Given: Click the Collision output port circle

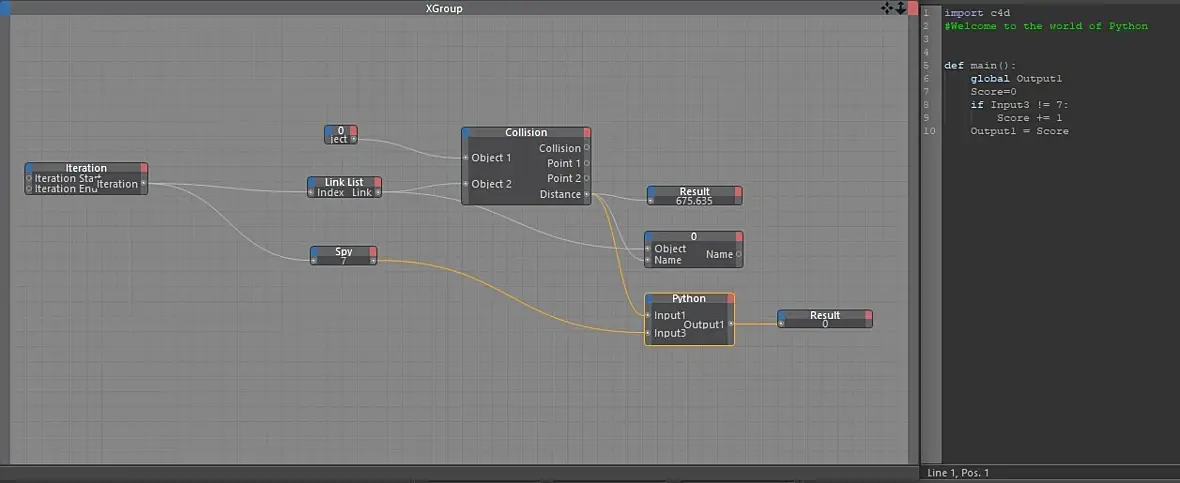Looking at the screenshot, I should click(587, 148).
